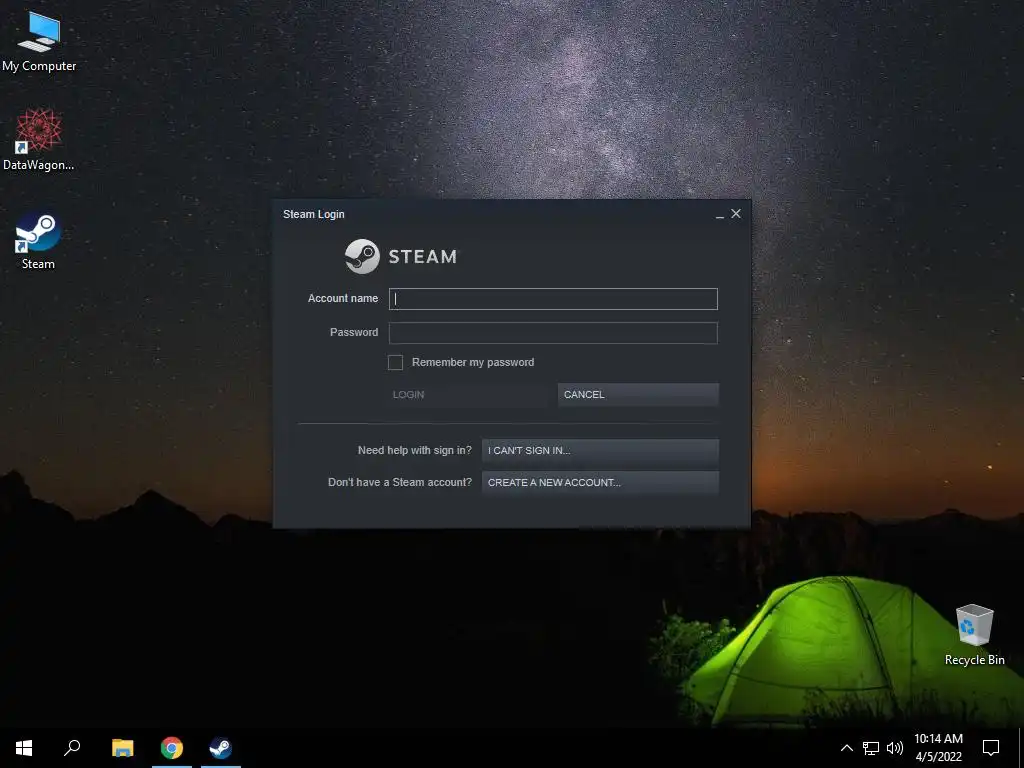
Task: Click CREATE A NEW ACCOUNT button
Action: (600, 483)
